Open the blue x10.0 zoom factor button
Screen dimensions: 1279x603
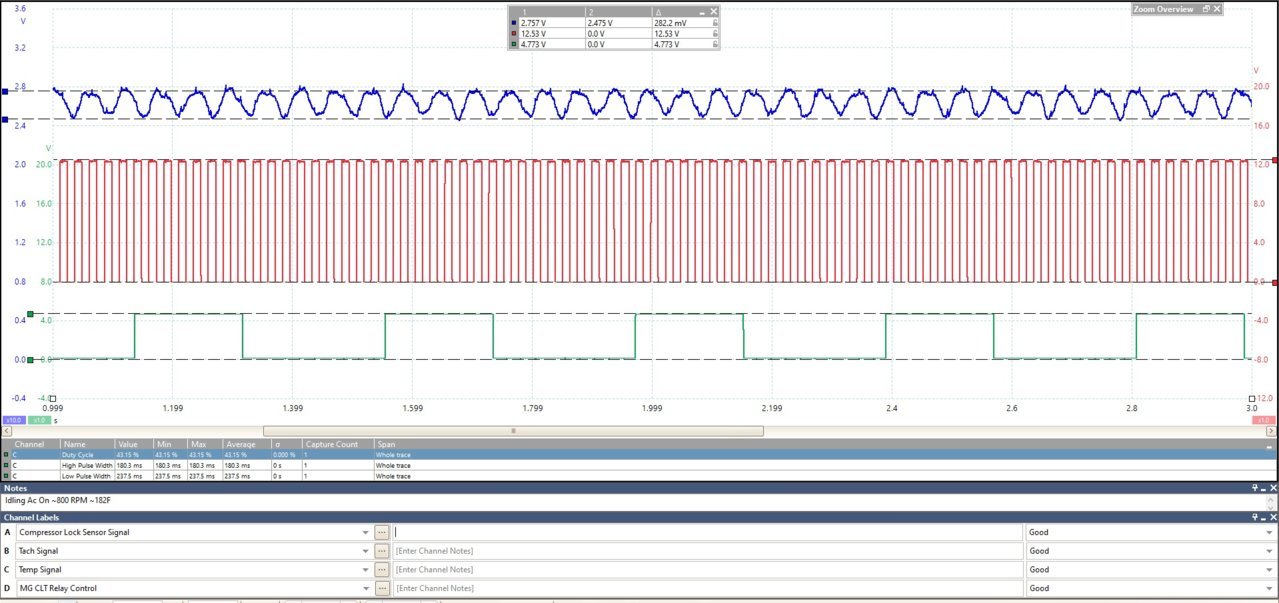[14, 421]
